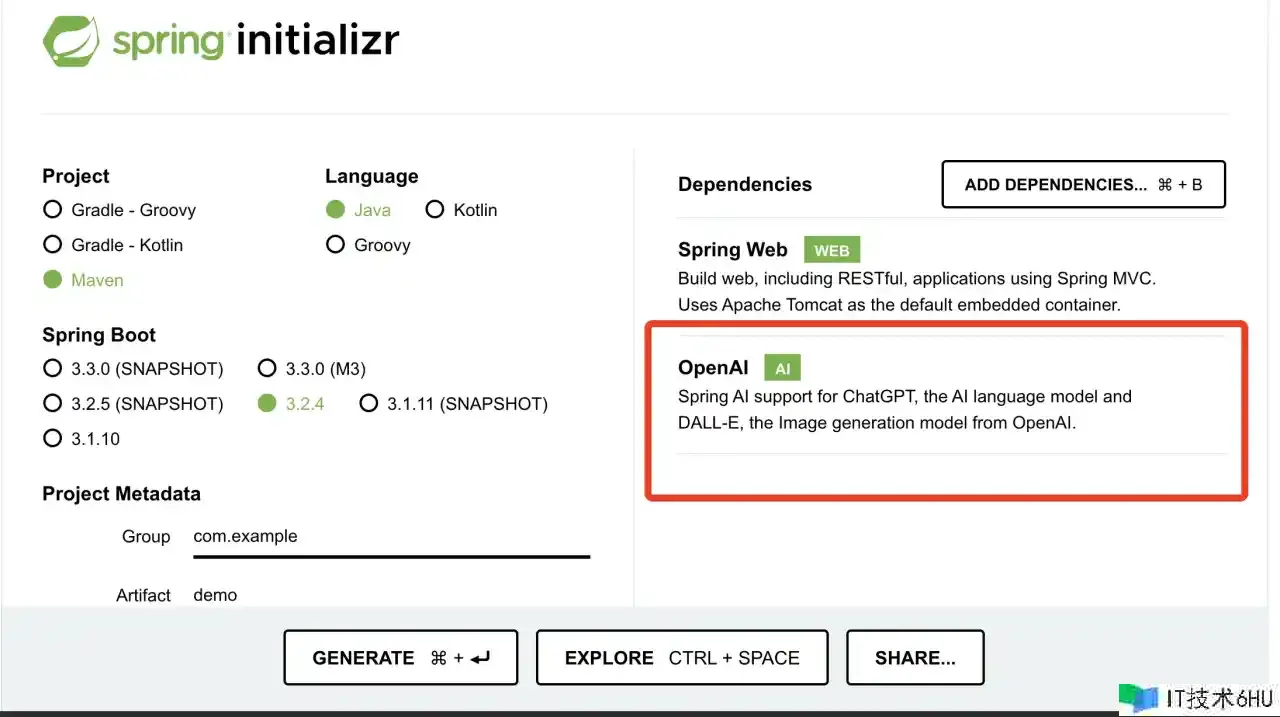Choose the Maven project radio button
The image size is (1280, 717).
coord(84,280)
